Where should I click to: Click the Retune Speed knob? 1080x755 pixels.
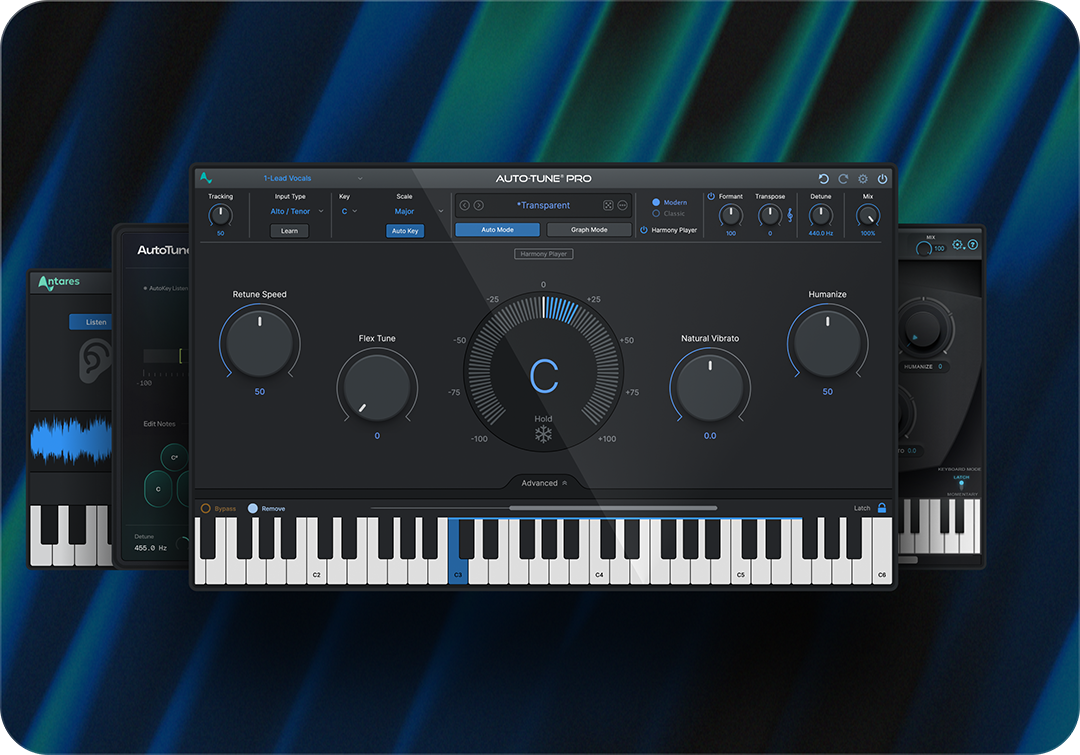(259, 343)
